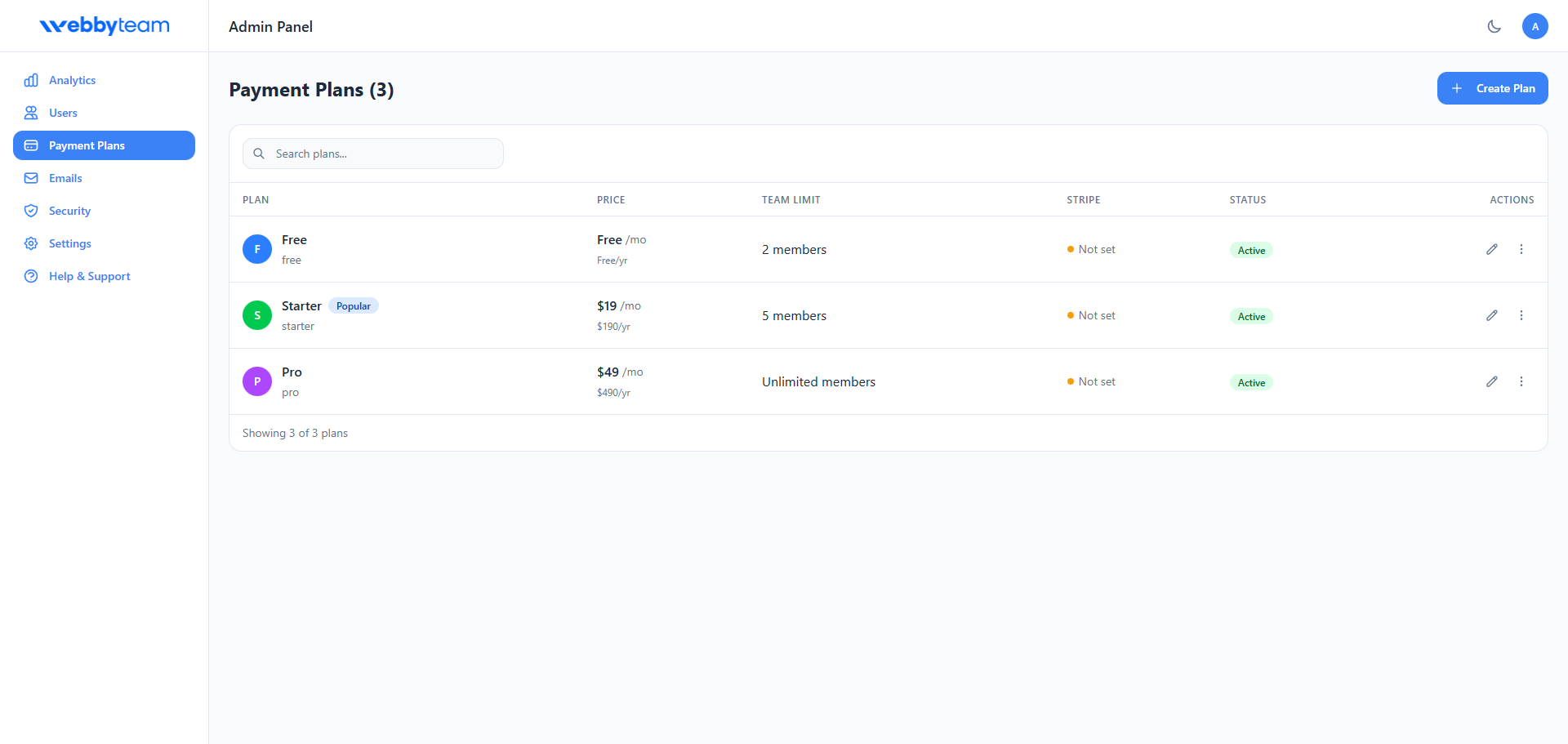Screen dimensions: 1568x744
Task: Open the user avatar A menu
Action: pyautogui.click(x=1535, y=26)
